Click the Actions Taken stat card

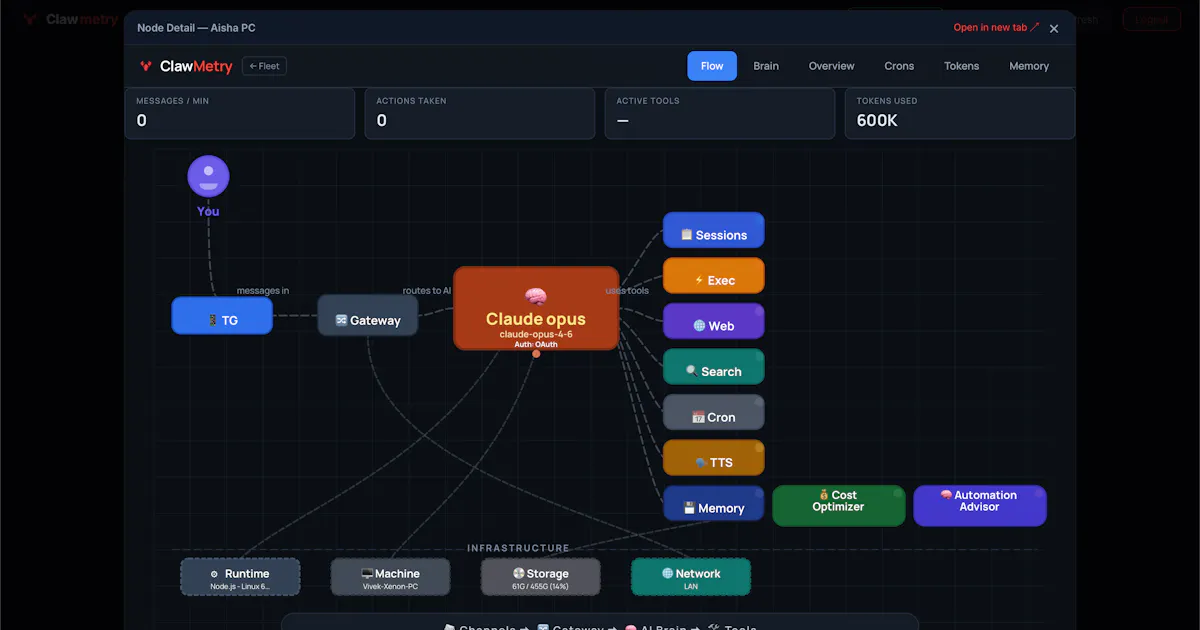pyautogui.click(x=480, y=113)
